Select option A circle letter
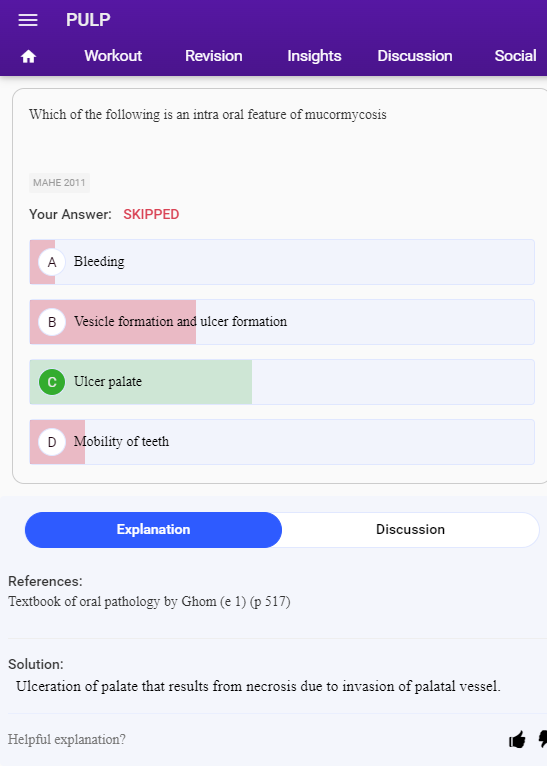The image size is (547, 766). [52, 262]
